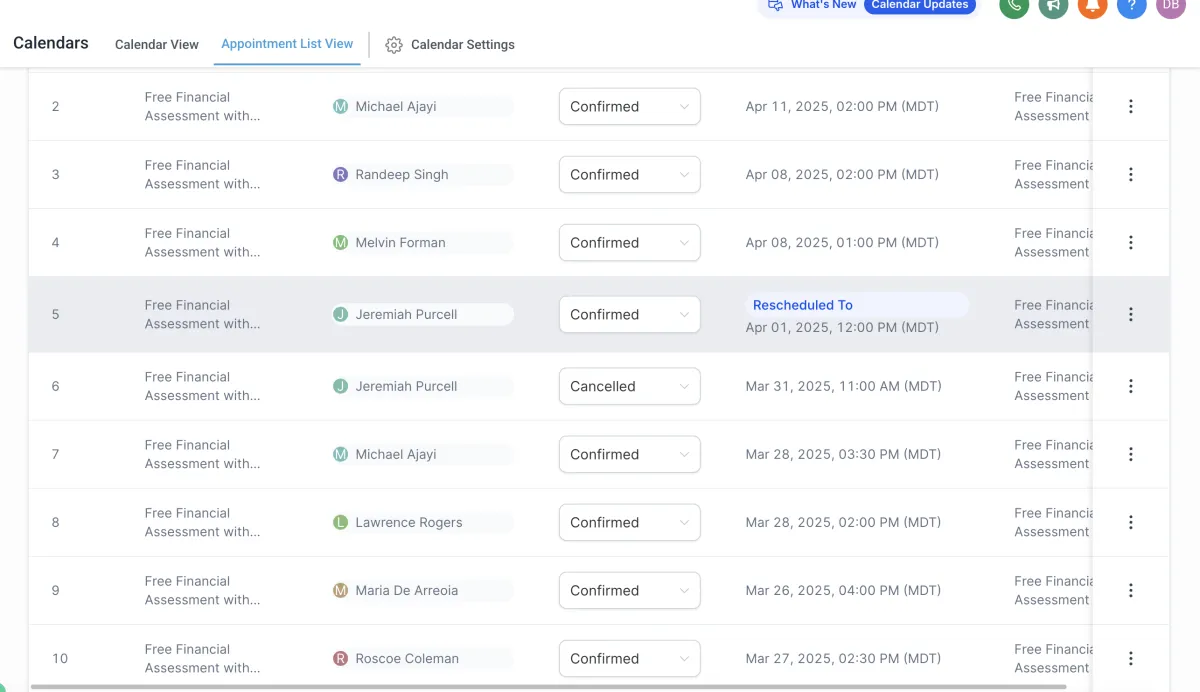1200x692 pixels.
Task: Open the DB user profile avatar
Action: coord(1170,6)
